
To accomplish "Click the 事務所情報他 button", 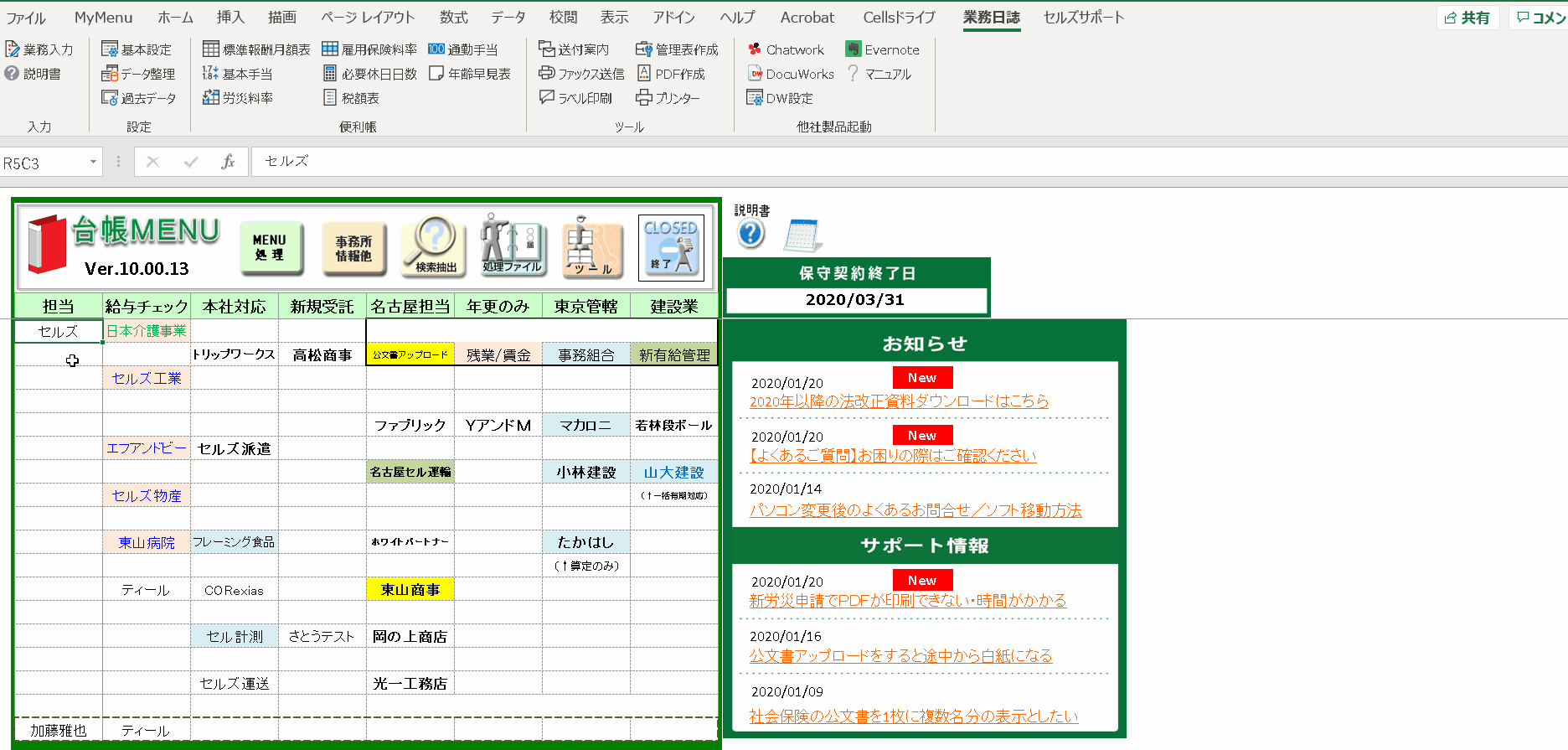I will coord(353,249).
